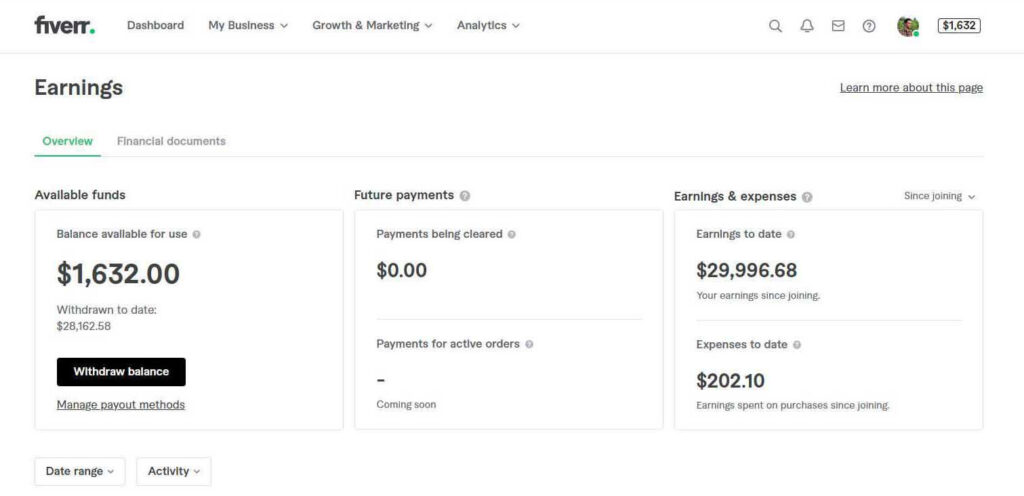The width and height of the screenshot is (1024, 496).
Task: Click the 'Withdrawn to date:' label
Action: tap(106, 310)
